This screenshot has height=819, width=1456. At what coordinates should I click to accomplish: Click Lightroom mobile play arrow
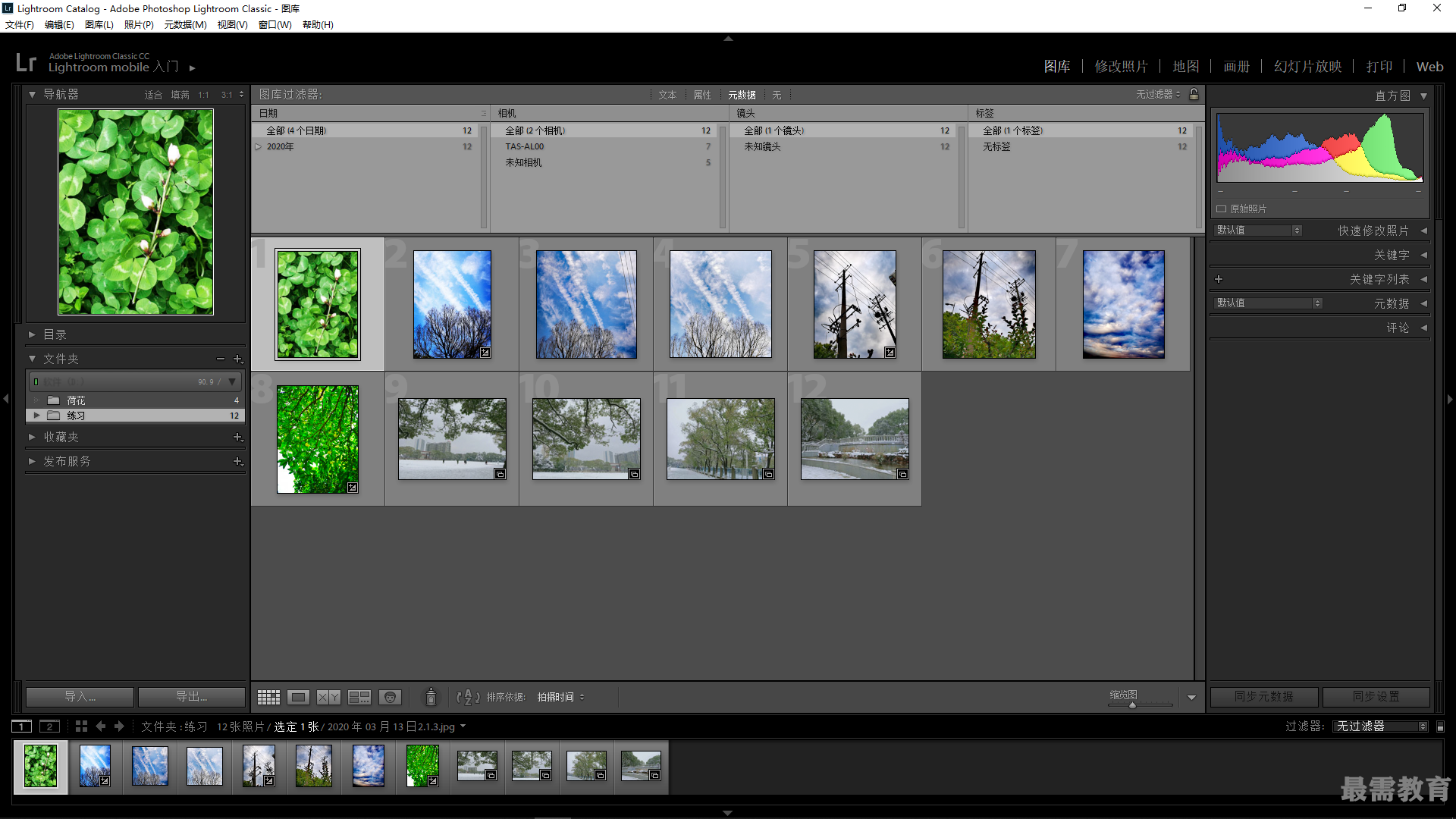[x=193, y=68]
